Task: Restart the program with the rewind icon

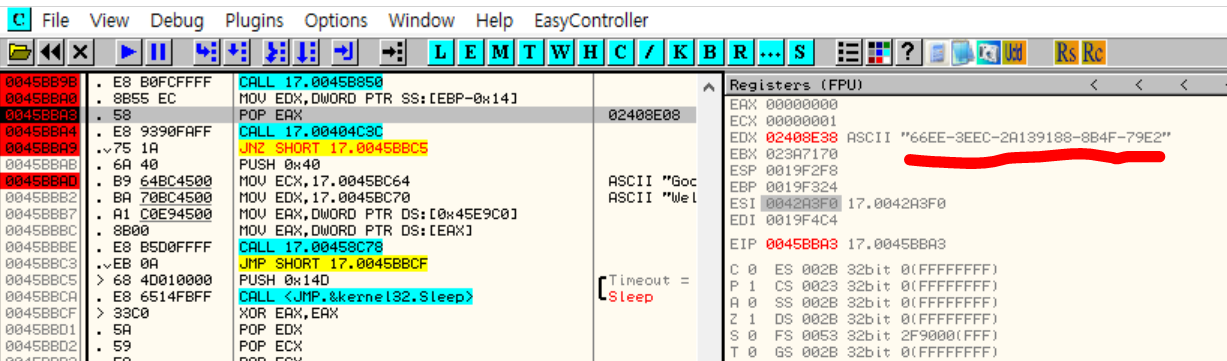Action: coord(51,51)
